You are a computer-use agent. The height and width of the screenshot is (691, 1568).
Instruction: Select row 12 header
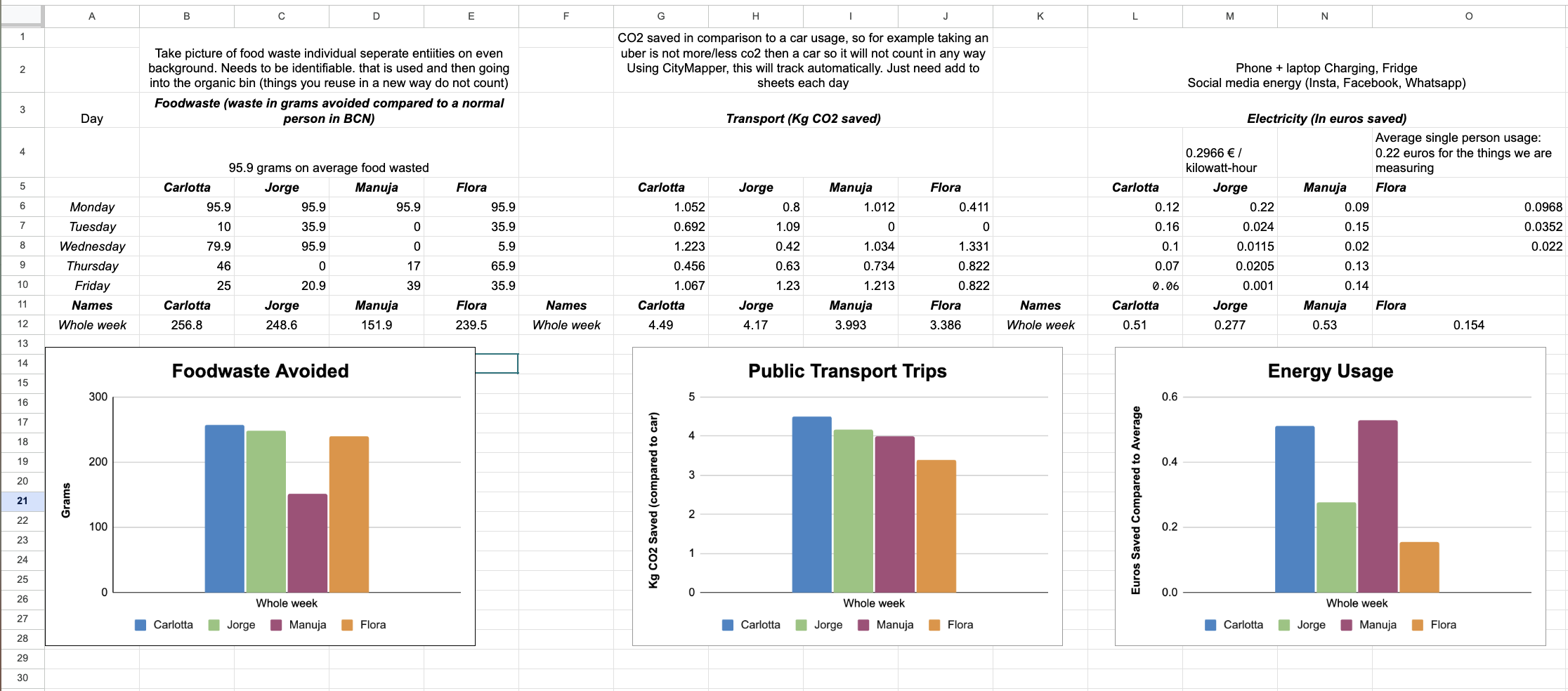pos(22,324)
